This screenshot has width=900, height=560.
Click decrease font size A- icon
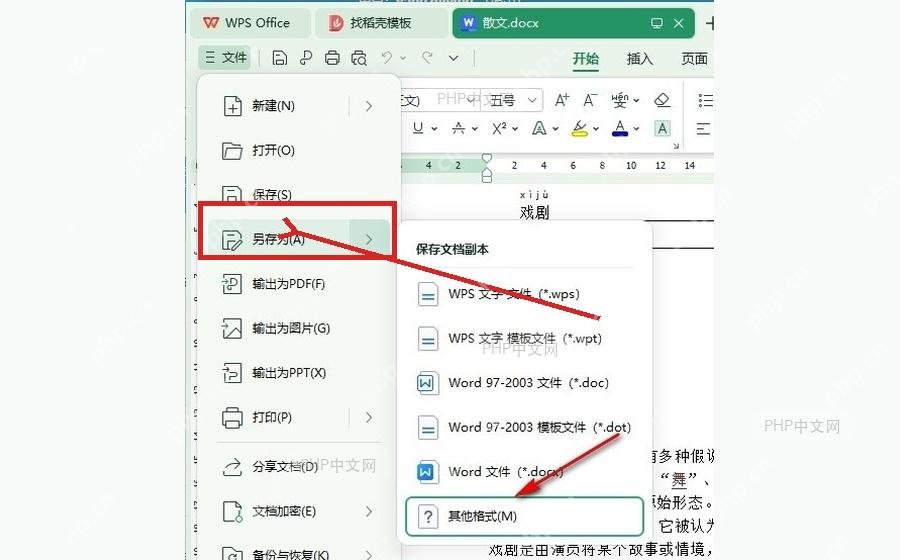[x=590, y=100]
